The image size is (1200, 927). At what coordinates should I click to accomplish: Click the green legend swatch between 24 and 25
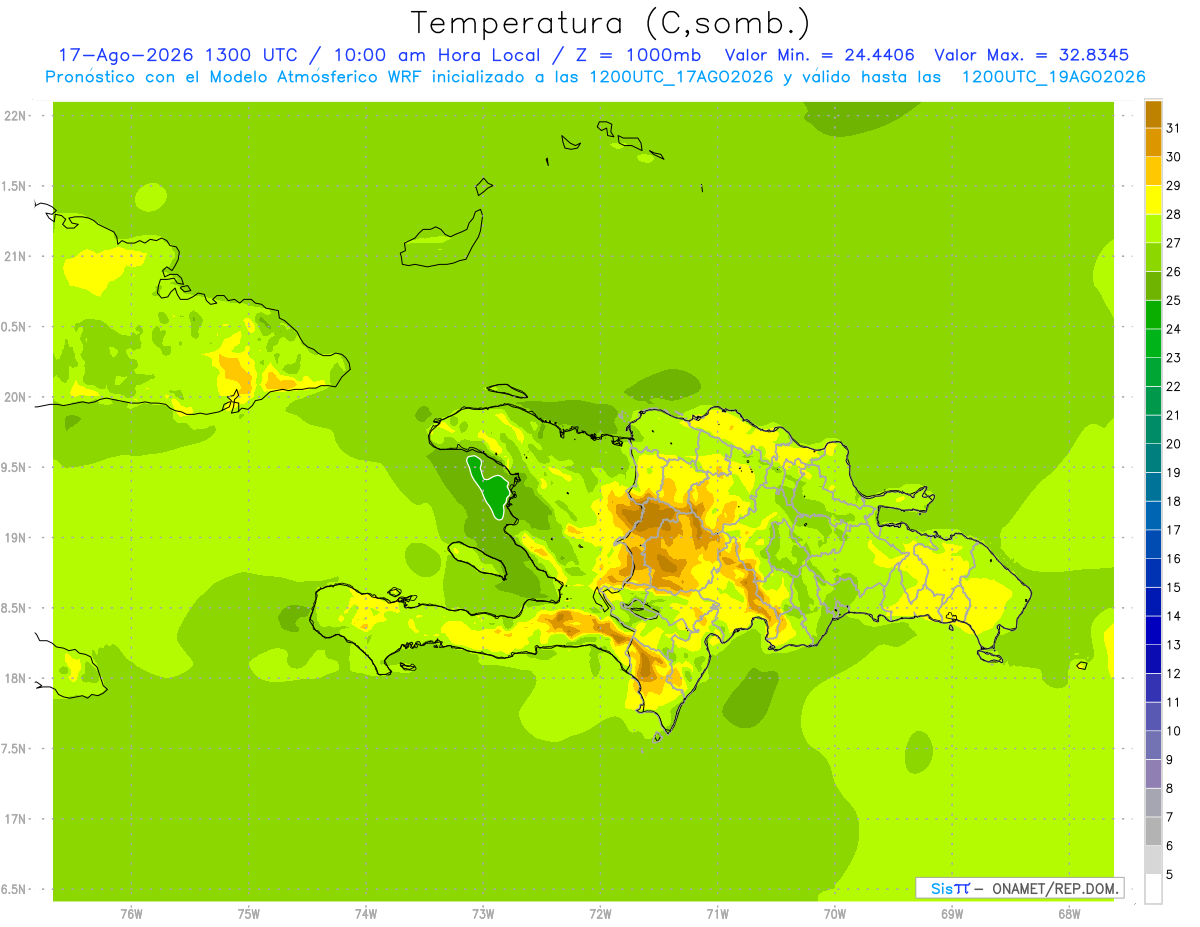click(x=1153, y=314)
